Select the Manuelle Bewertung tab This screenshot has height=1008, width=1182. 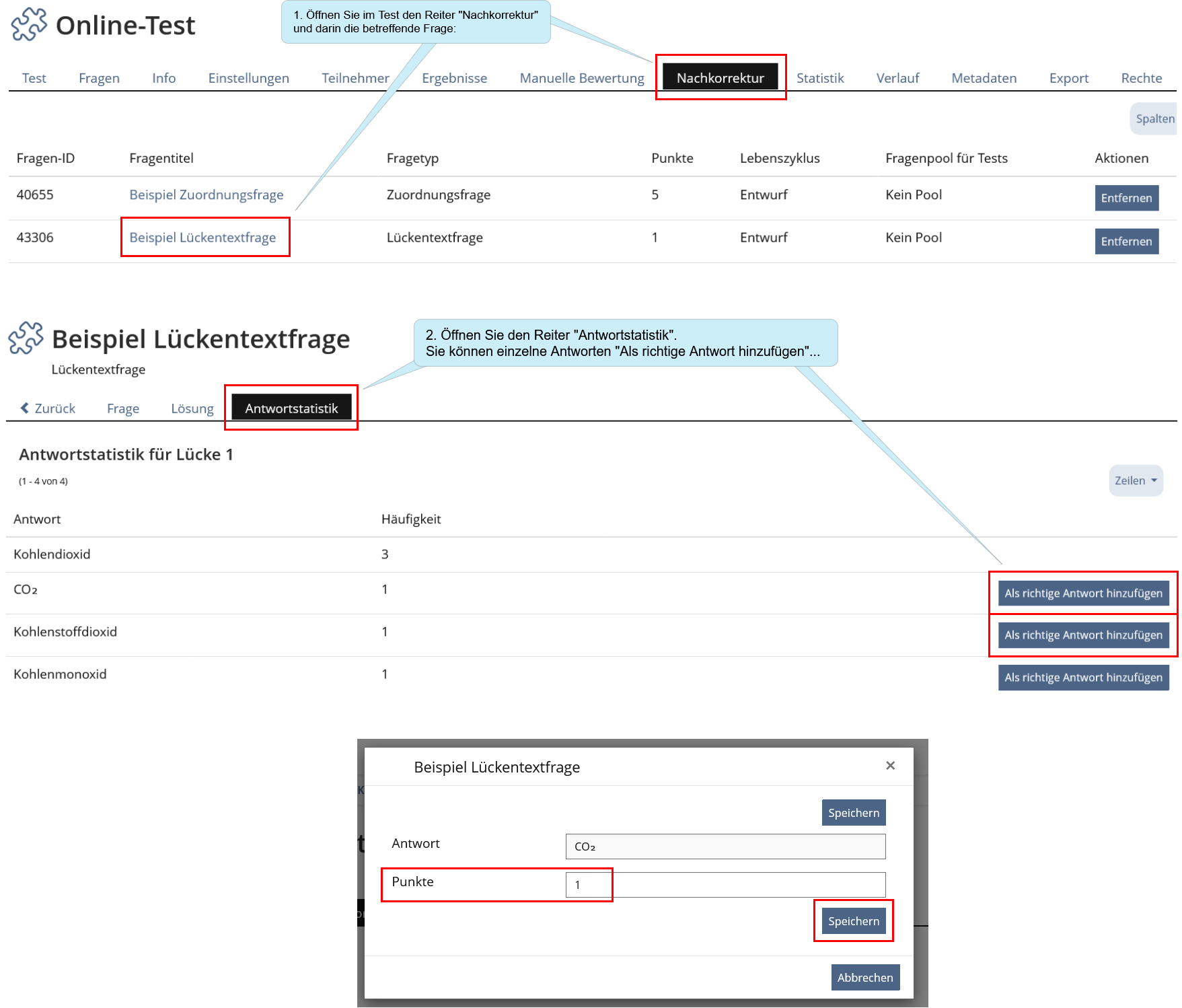[x=581, y=78]
